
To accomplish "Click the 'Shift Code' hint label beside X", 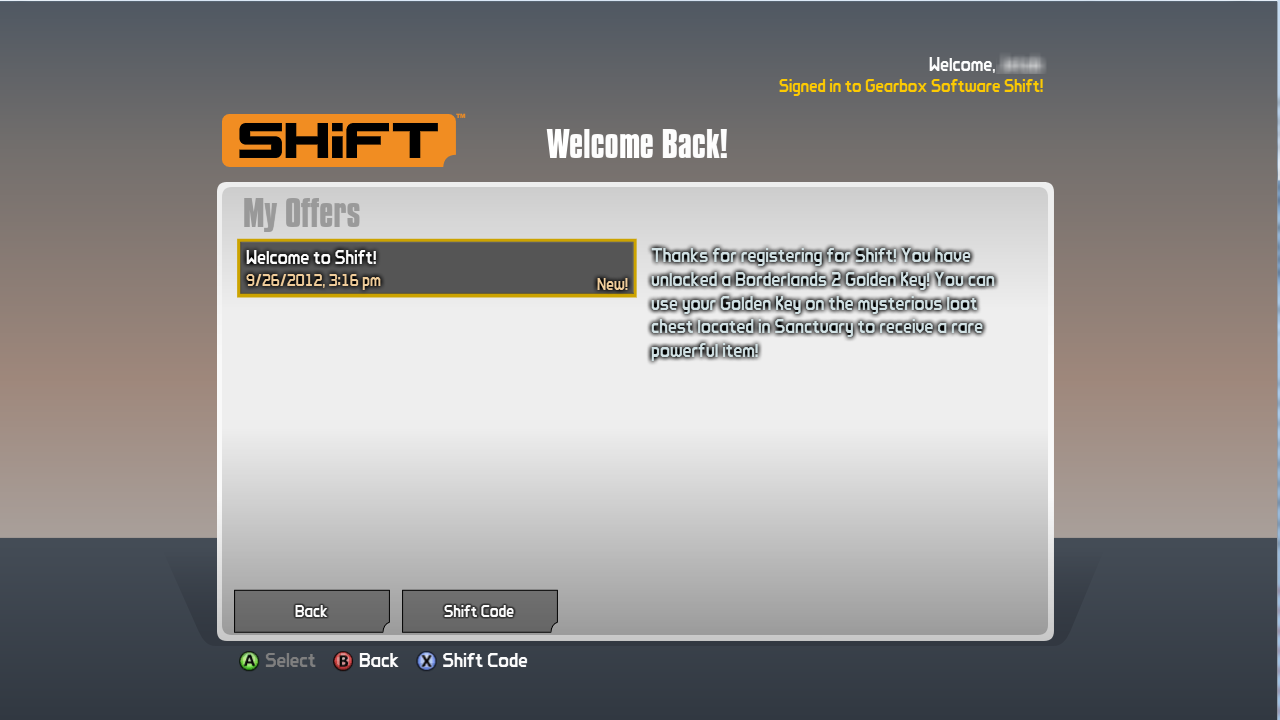I will click(485, 661).
